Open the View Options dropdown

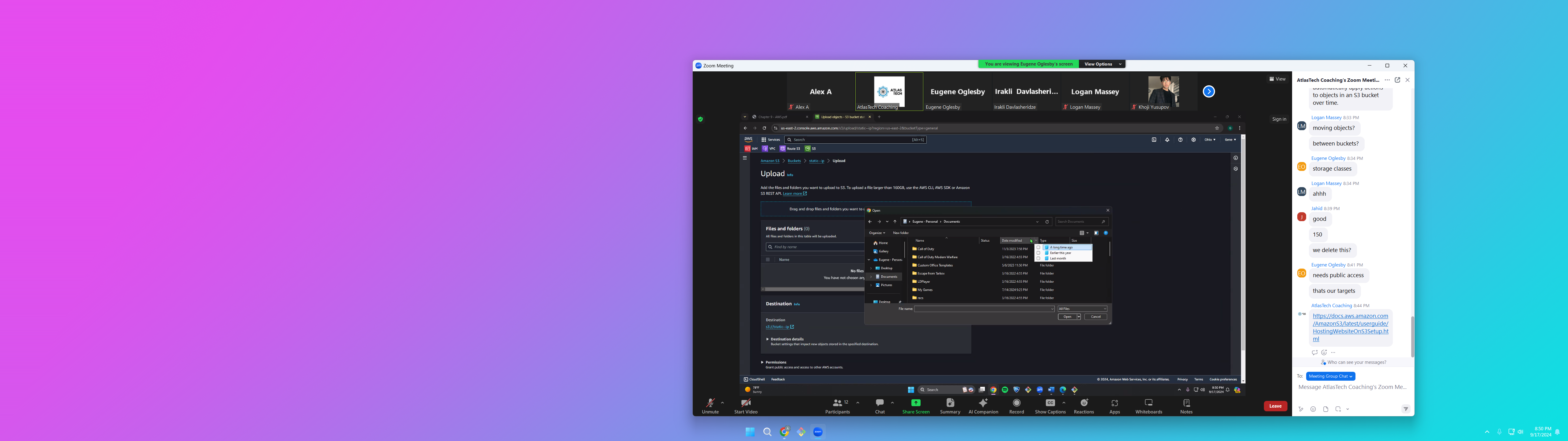1102,64
